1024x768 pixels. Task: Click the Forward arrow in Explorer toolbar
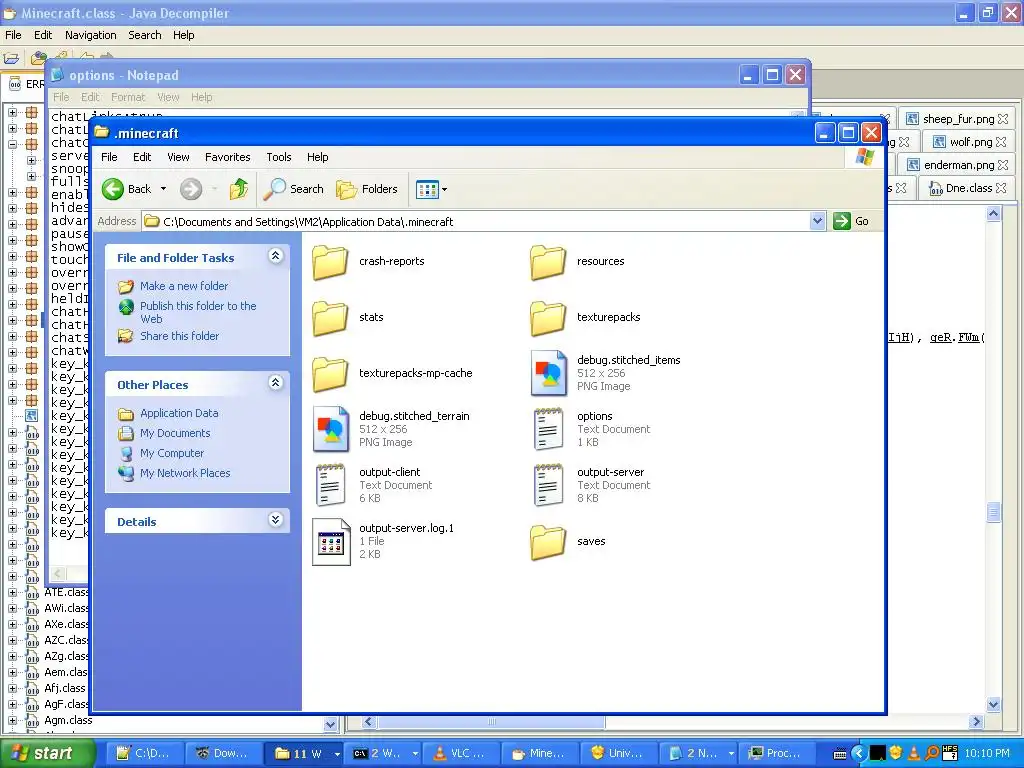coord(191,189)
